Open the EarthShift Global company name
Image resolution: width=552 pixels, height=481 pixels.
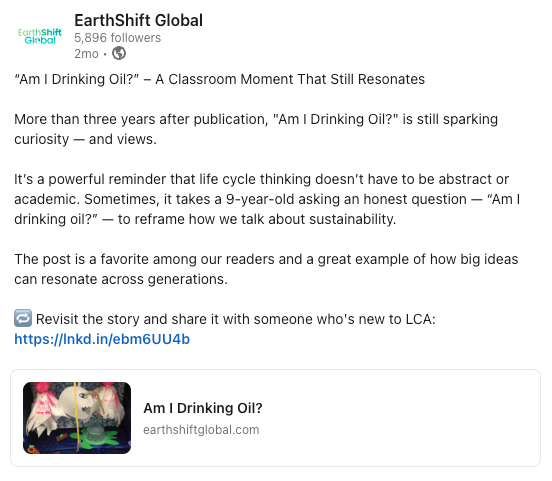coord(138,20)
